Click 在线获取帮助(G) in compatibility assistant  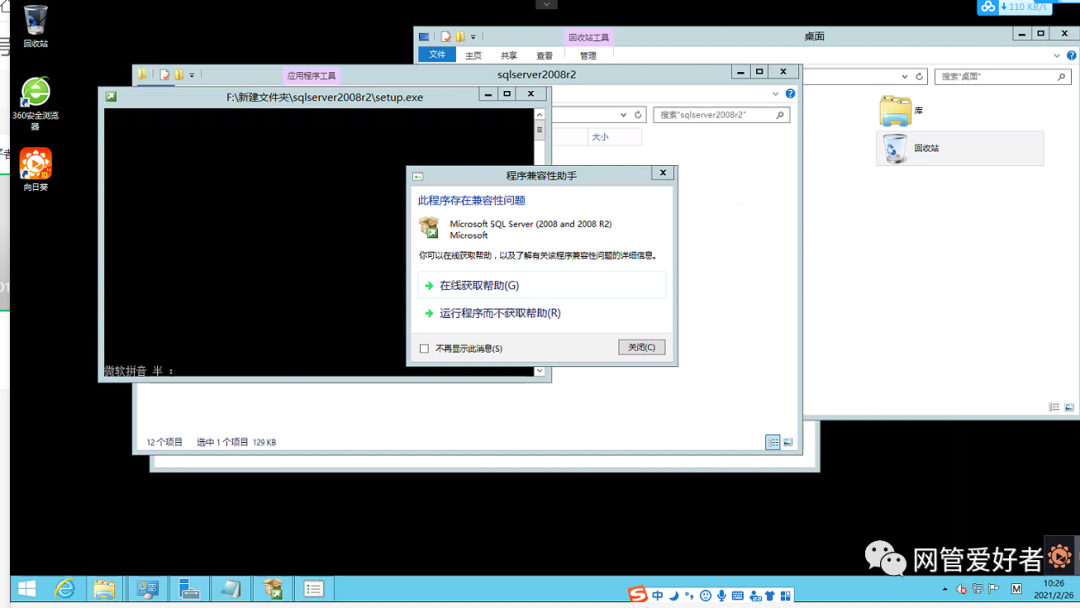541,285
